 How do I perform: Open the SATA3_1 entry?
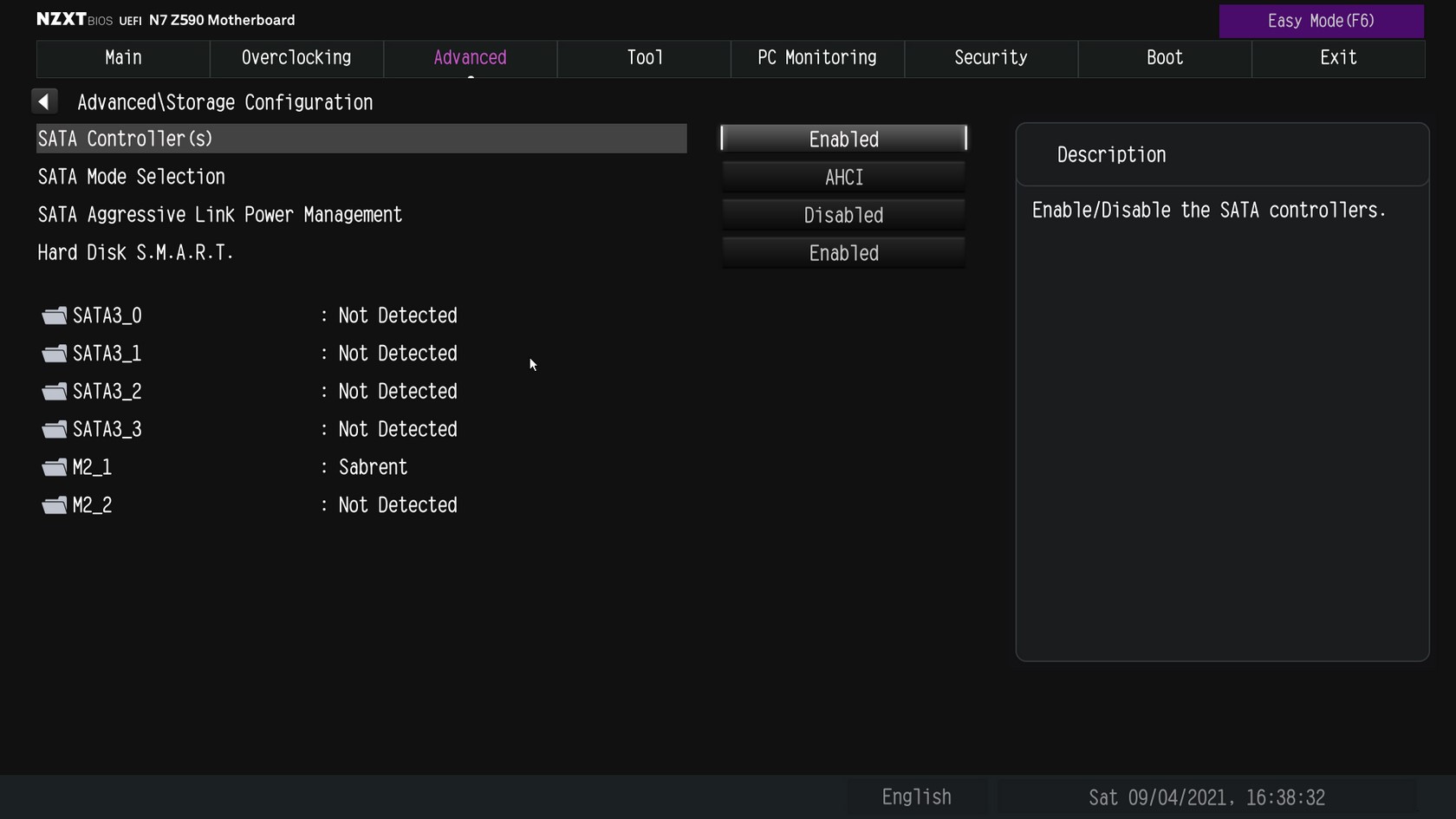pos(107,354)
